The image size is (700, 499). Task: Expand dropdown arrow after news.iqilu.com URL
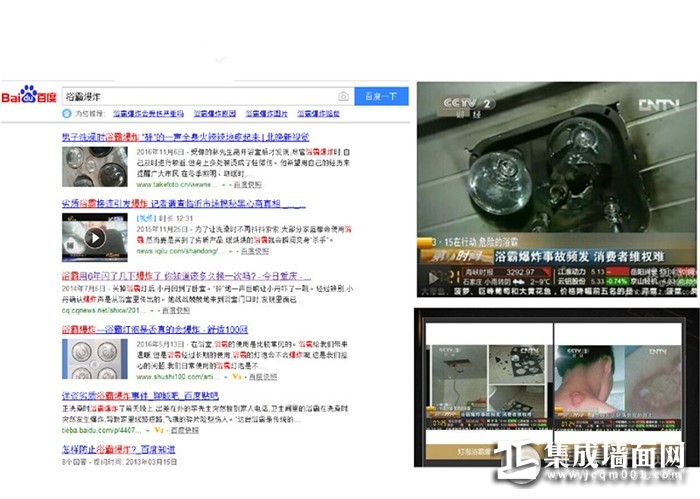click(231, 252)
